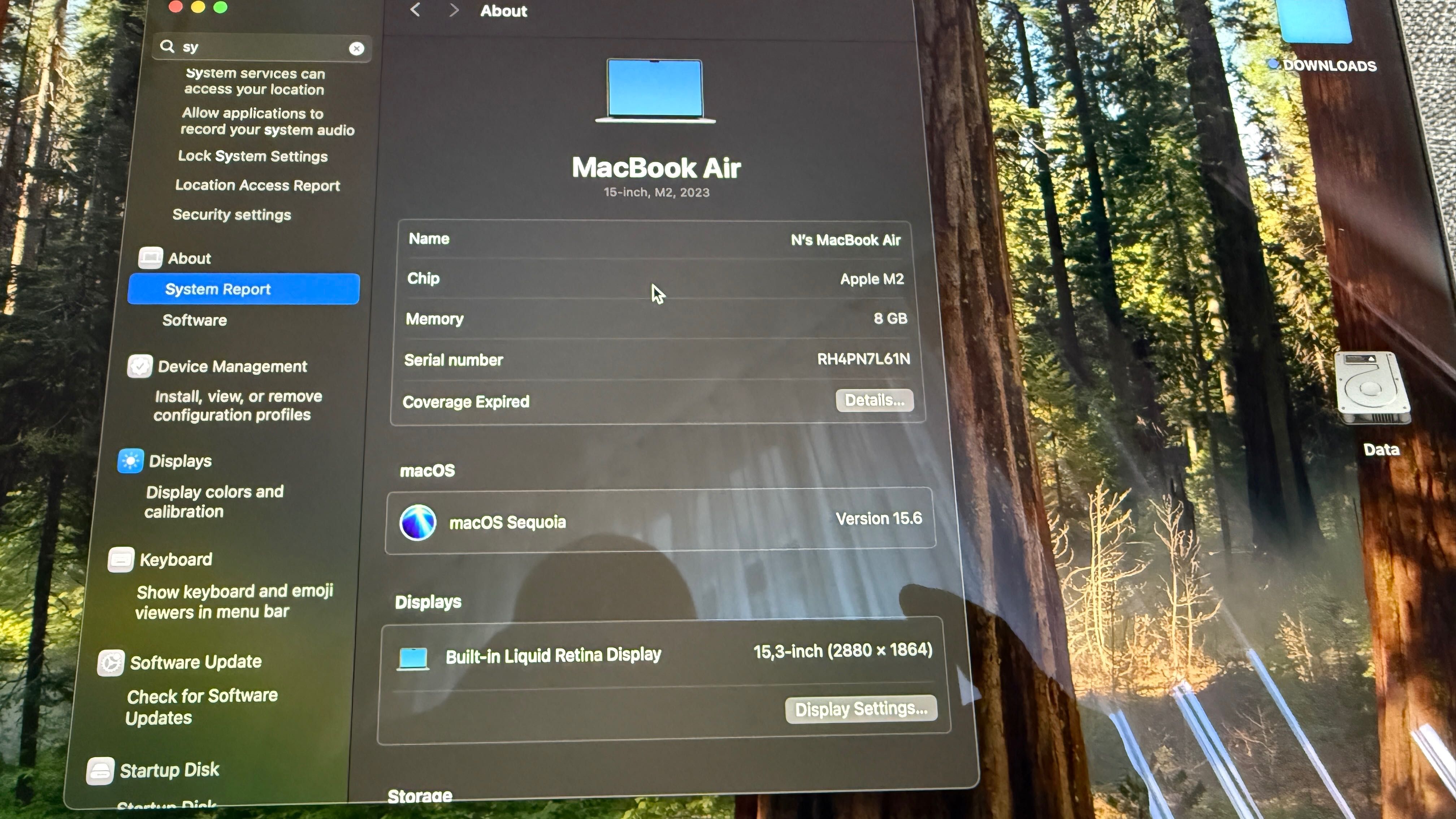Open 'Install, view, or remove configuration profiles'
Image resolution: width=1456 pixels, height=819 pixels.
pyautogui.click(x=237, y=405)
